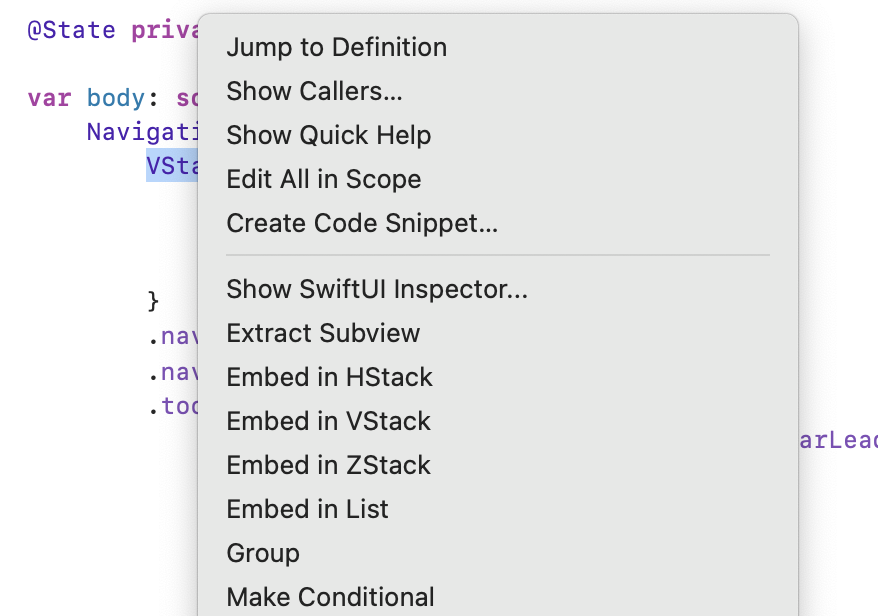Viewport: 878px width, 616px height.
Task: Click the closing brace in editor
Action: [x=153, y=301]
